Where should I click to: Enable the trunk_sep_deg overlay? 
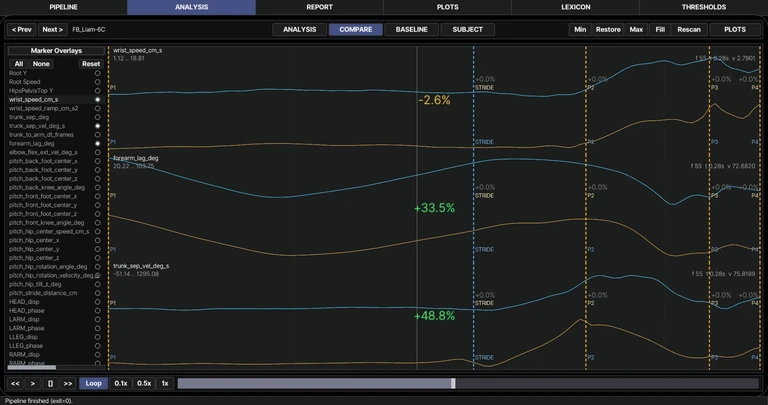pyautogui.click(x=97, y=117)
